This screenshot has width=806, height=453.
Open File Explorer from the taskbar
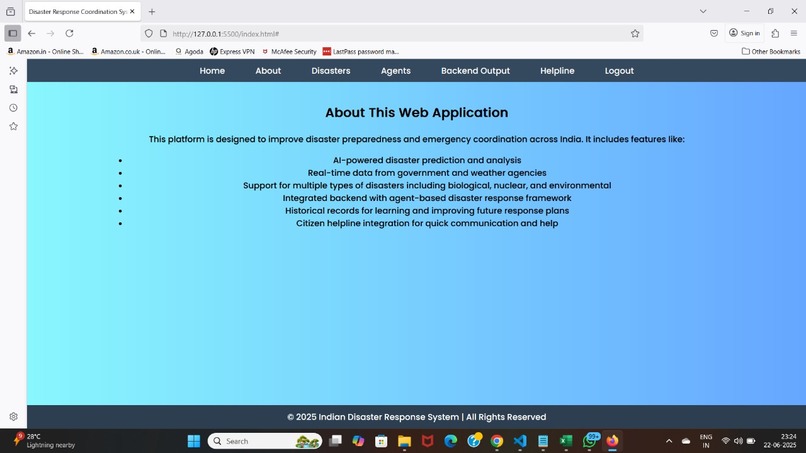[x=405, y=441]
